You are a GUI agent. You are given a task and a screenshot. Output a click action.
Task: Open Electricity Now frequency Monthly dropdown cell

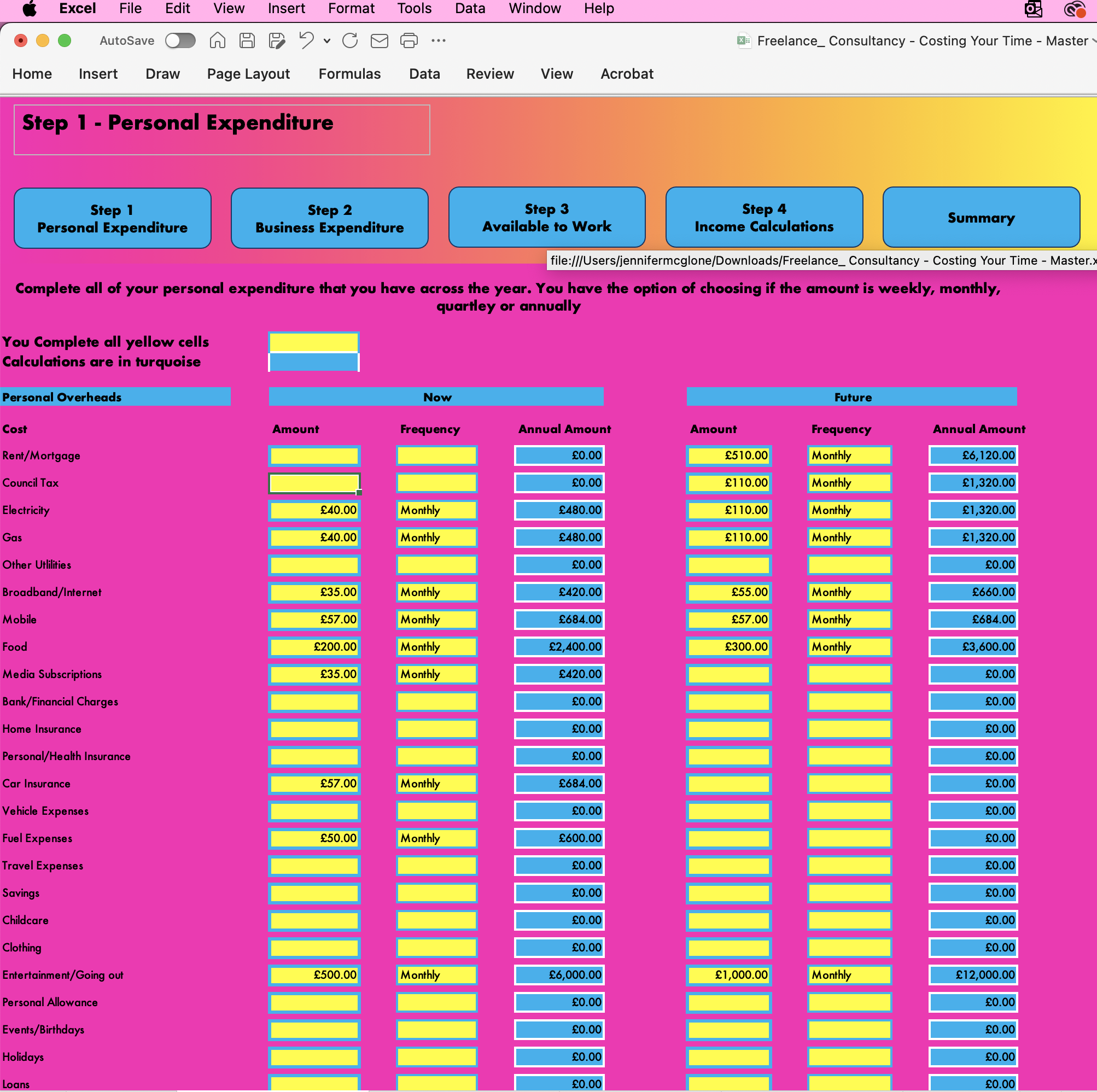tap(436, 510)
